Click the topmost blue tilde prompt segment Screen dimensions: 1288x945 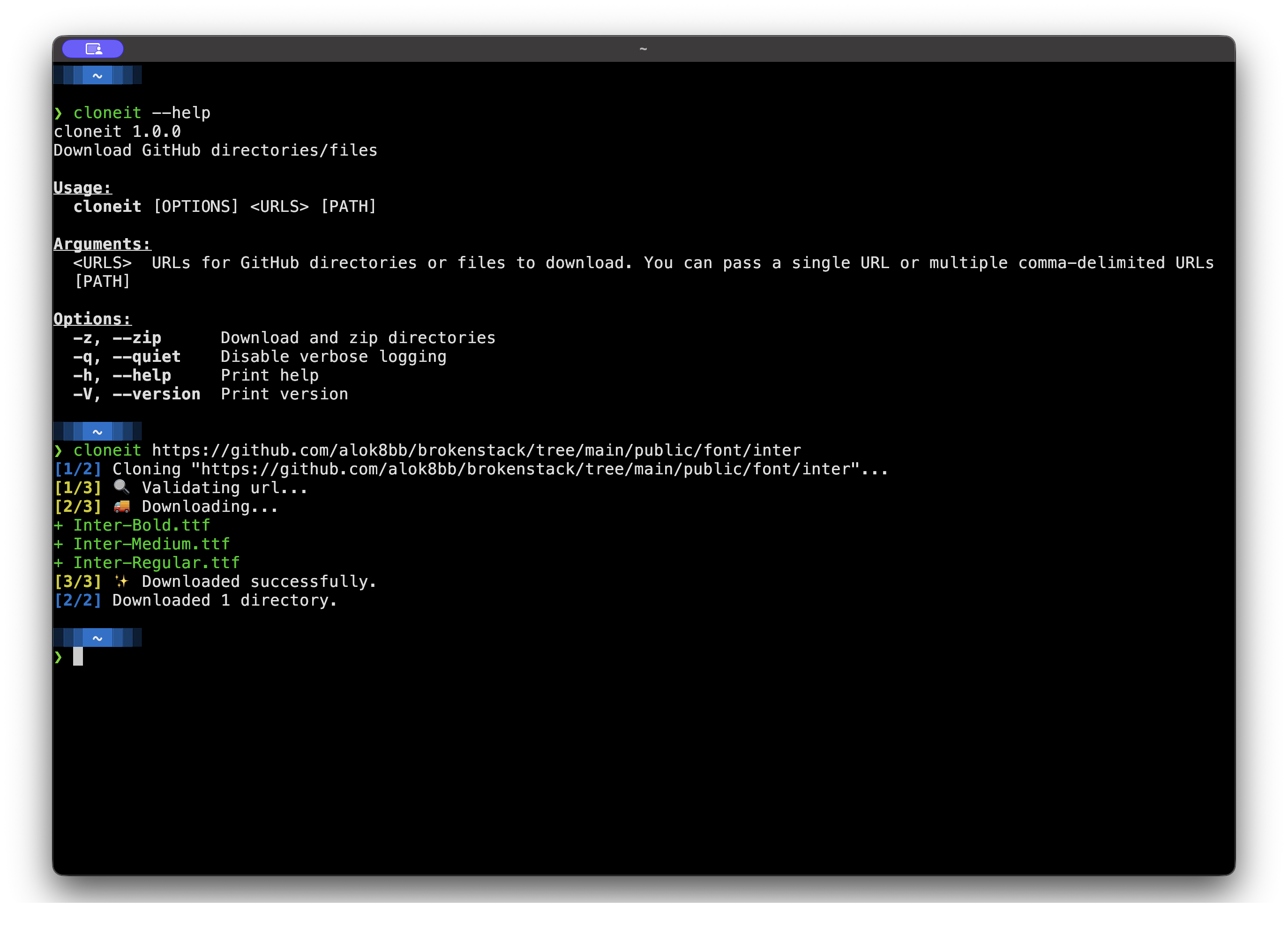coord(97,75)
